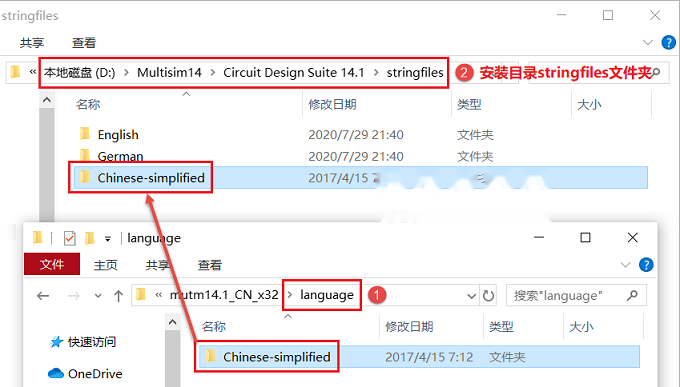The width and height of the screenshot is (680, 387).
Task: Open 快速访问 in navigation pane
Action: [92, 342]
